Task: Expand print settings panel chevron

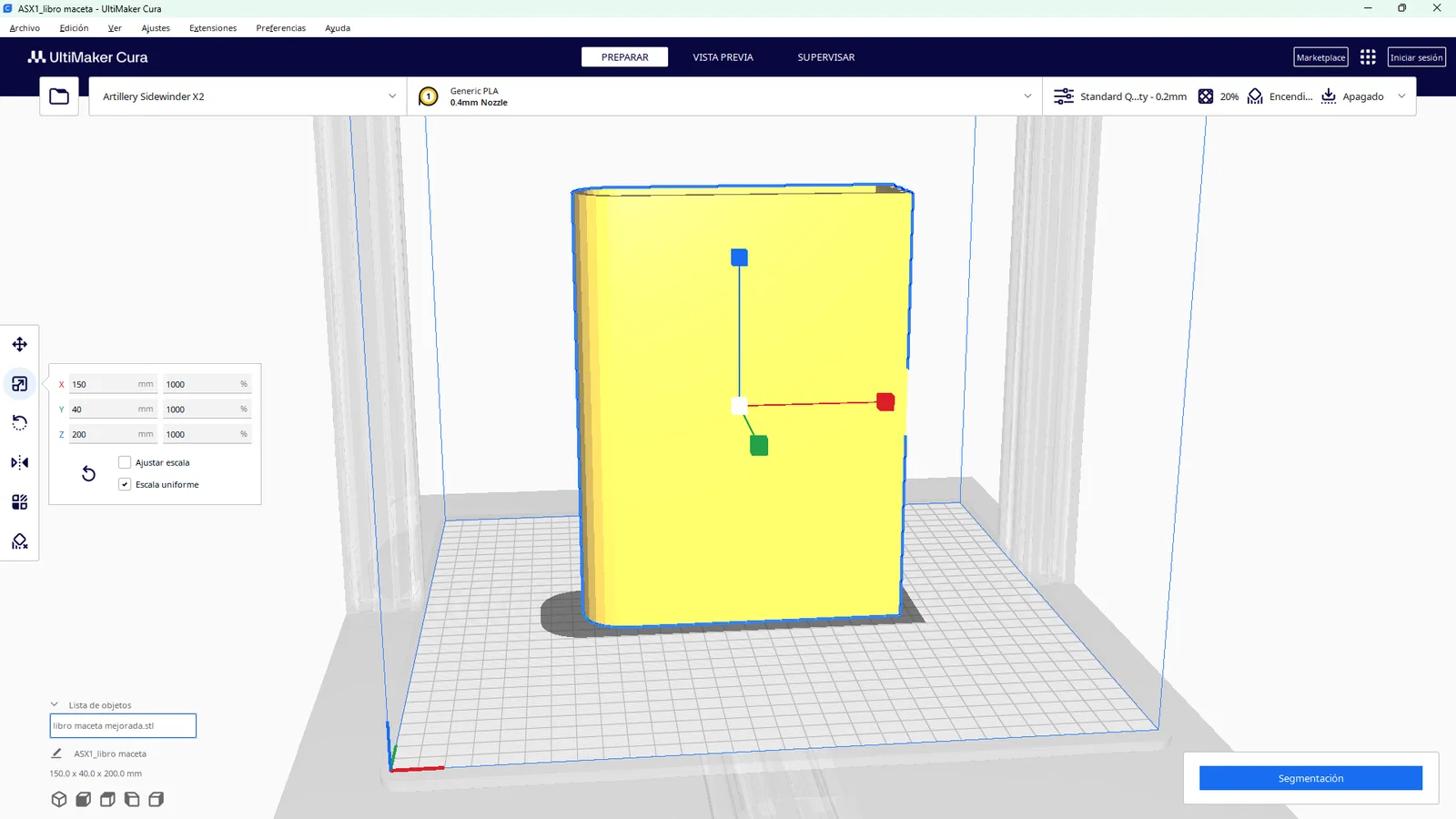Action: 1401,96
